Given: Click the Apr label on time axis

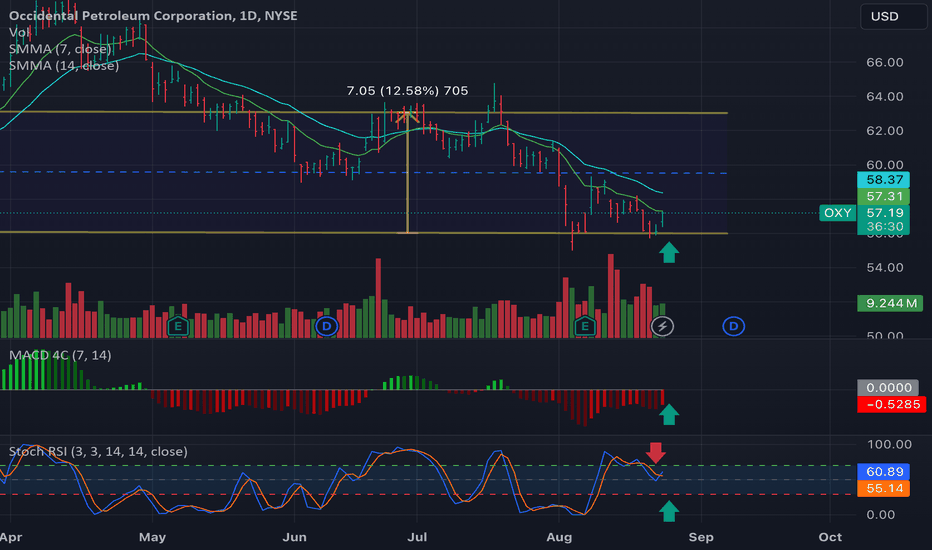Looking at the screenshot, I should click(11, 537).
